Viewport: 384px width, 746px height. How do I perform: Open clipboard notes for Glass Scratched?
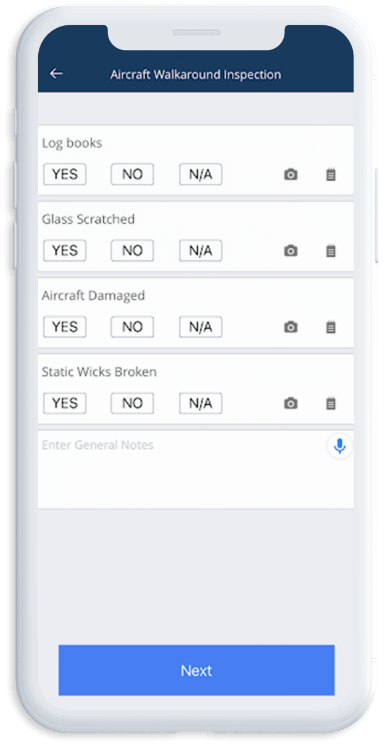click(x=331, y=251)
